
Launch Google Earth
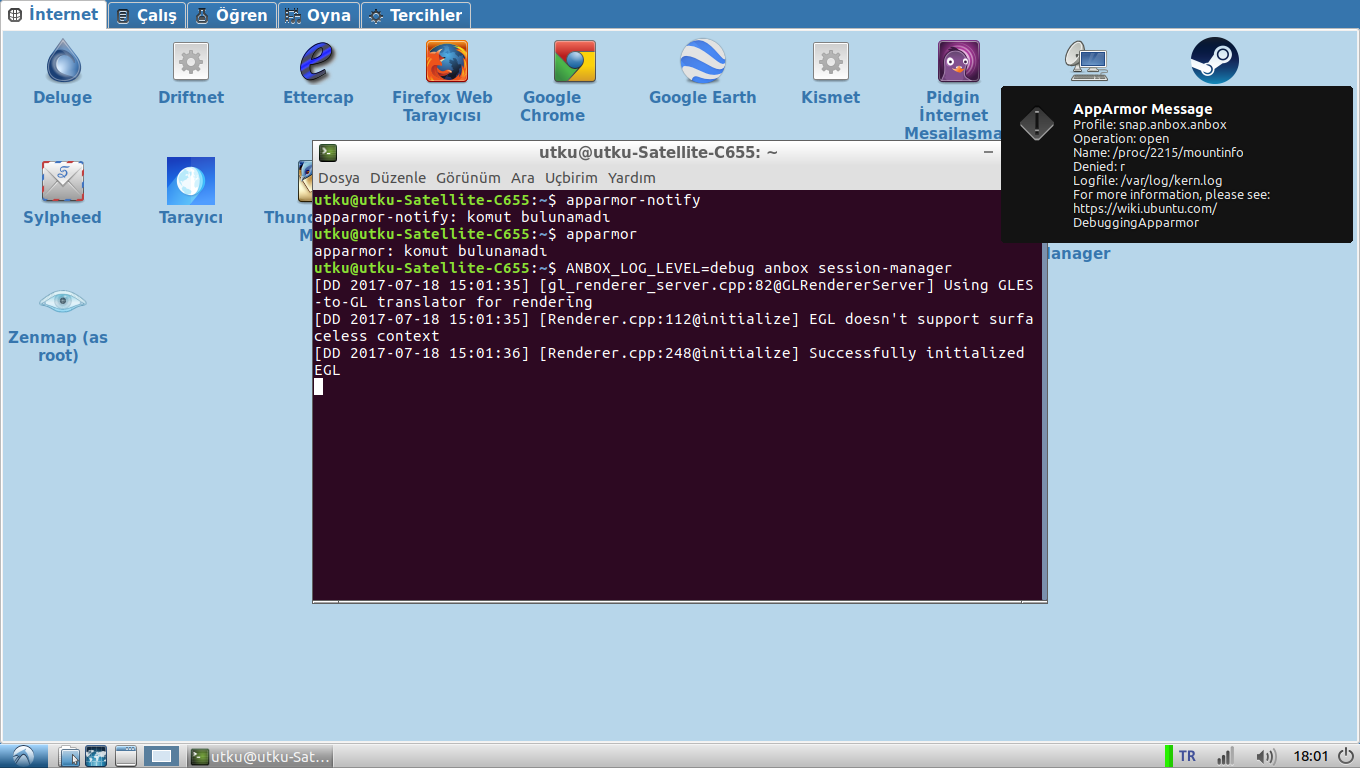point(702,62)
